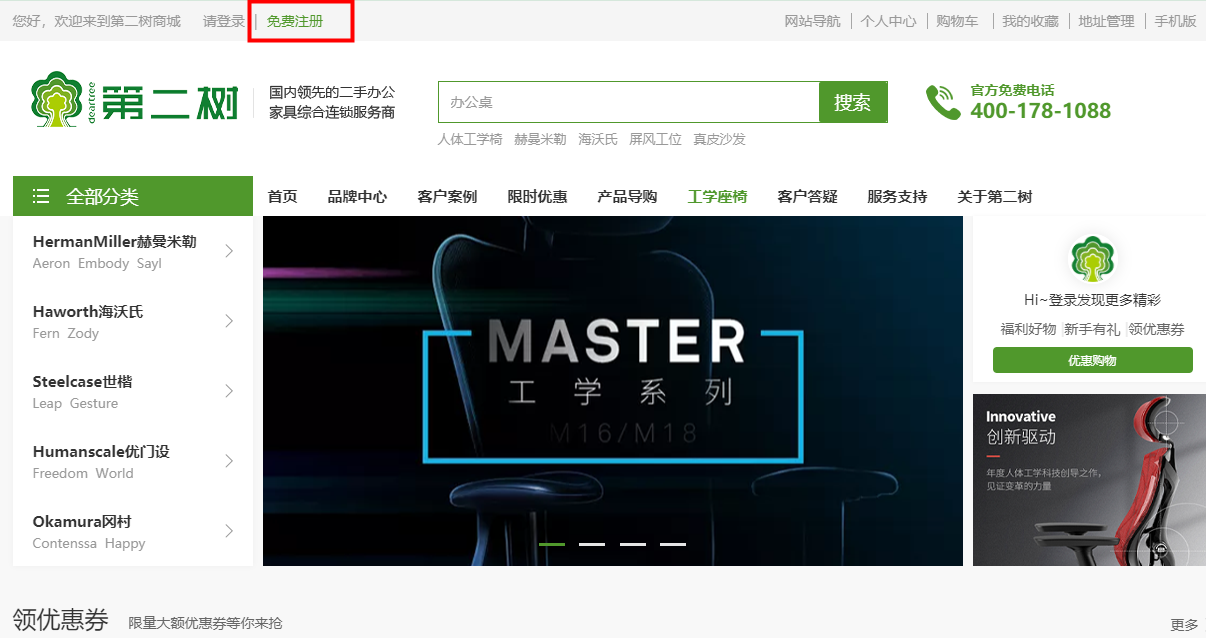Open the Embody sub-category link
This screenshot has height=638, width=1206.
coord(104,264)
